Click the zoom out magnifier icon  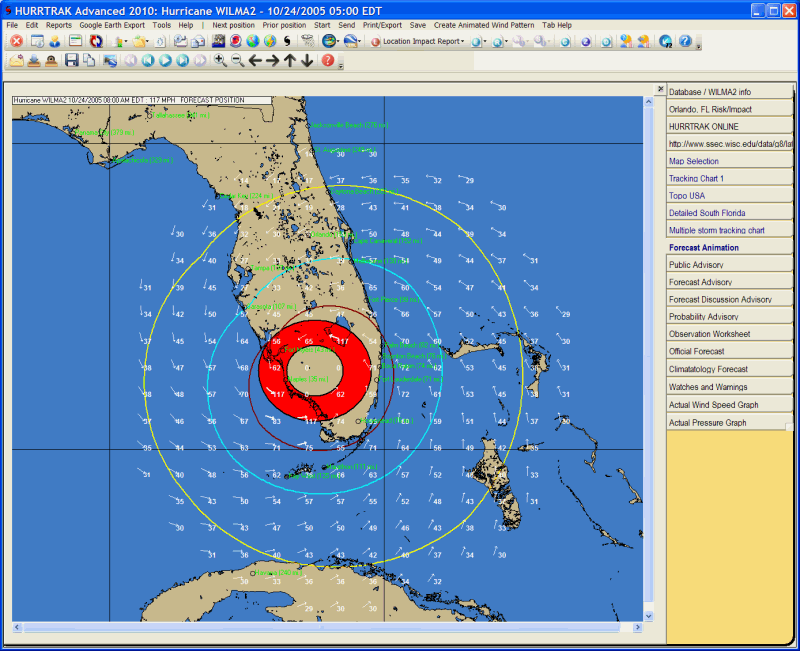237,61
